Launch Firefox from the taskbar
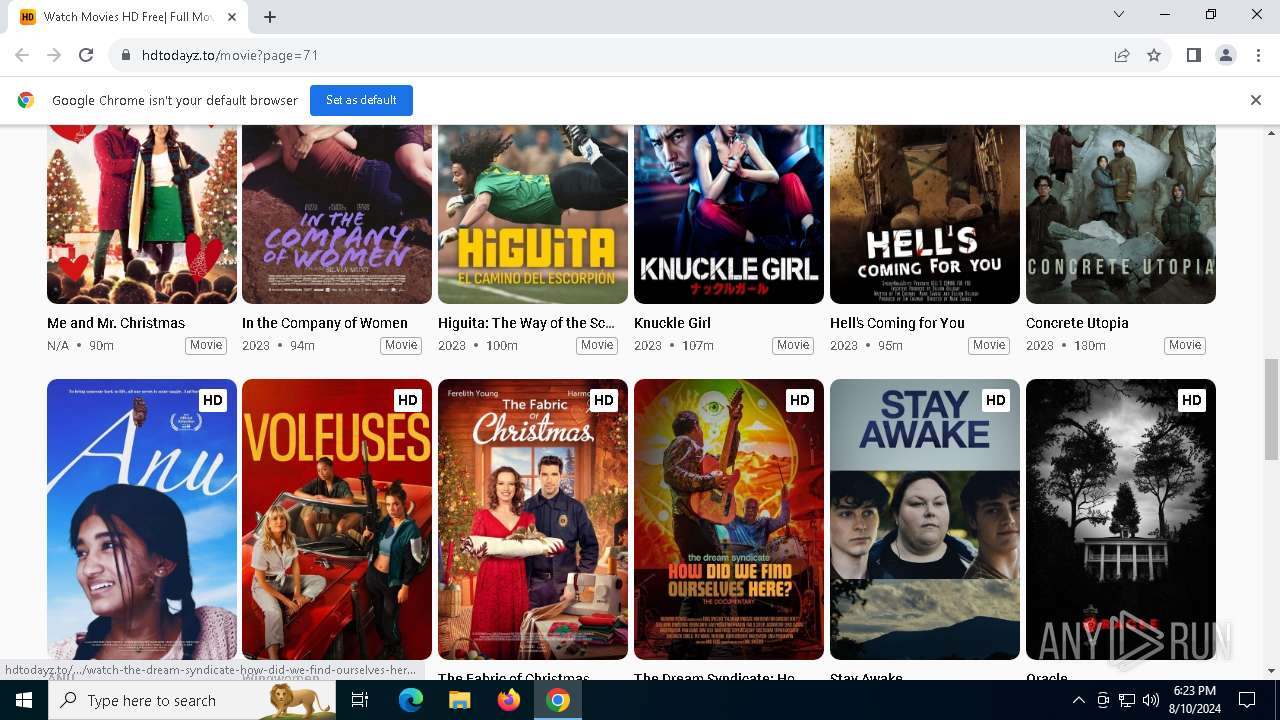The width and height of the screenshot is (1280, 720). tap(509, 700)
